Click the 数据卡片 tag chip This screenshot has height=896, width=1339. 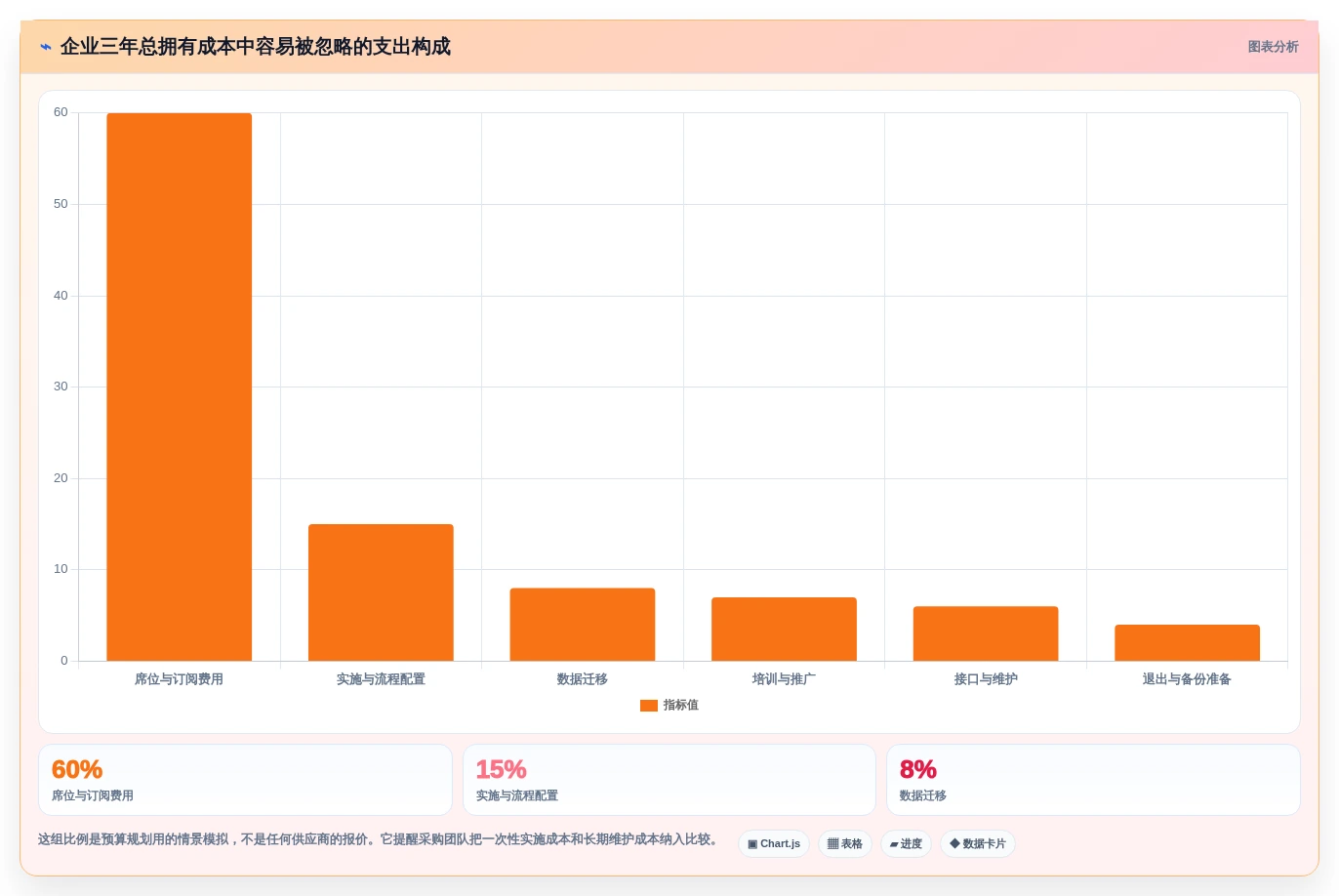pyautogui.click(x=978, y=844)
